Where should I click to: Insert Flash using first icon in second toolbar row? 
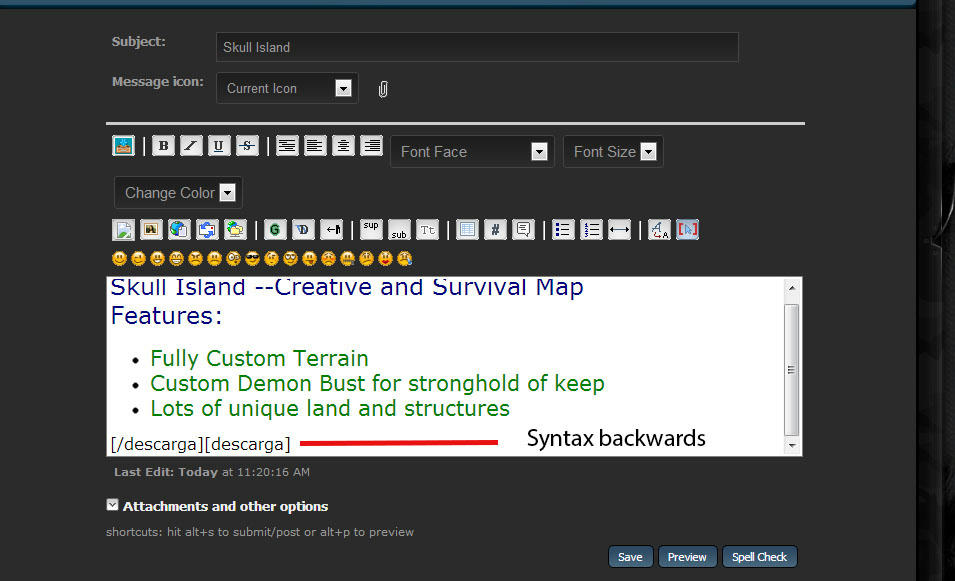click(x=123, y=230)
